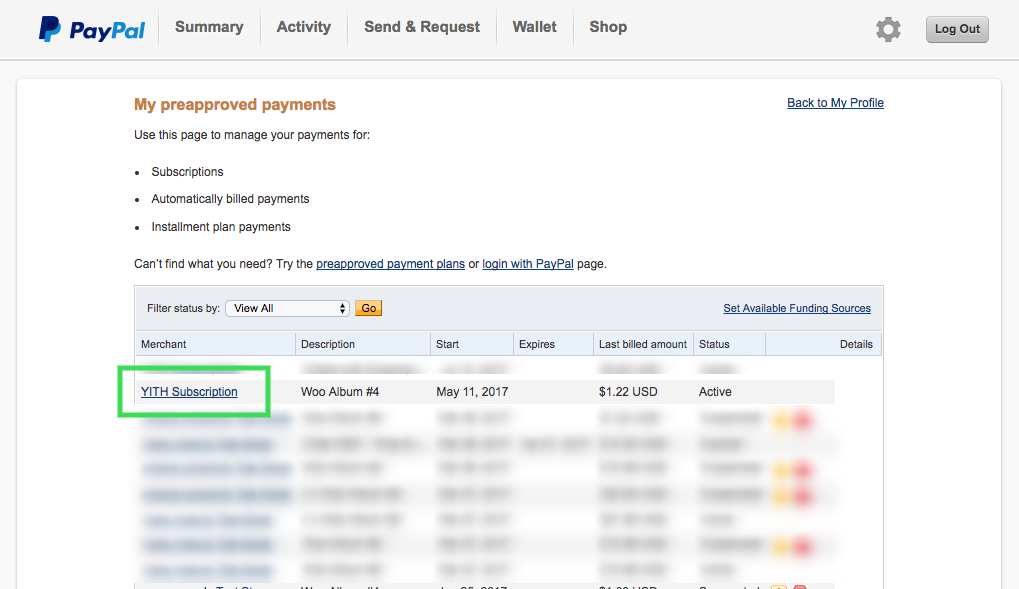Viewport: 1019px width, 589px height.
Task: Open the YITH Subscription merchant link
Action: point(189,392)
